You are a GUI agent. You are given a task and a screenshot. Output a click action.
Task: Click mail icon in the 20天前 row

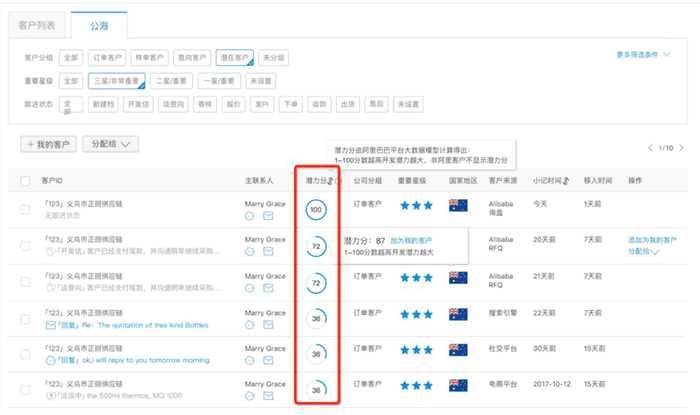[268, 252]
